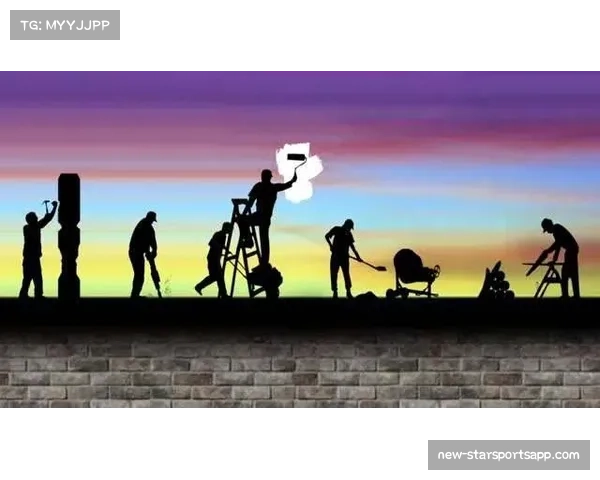The height and width of the screenshot is (480, 600).
Task: Open the new-starsportsapp.com link
Action: pyautogui.click(x=508, y=455)
